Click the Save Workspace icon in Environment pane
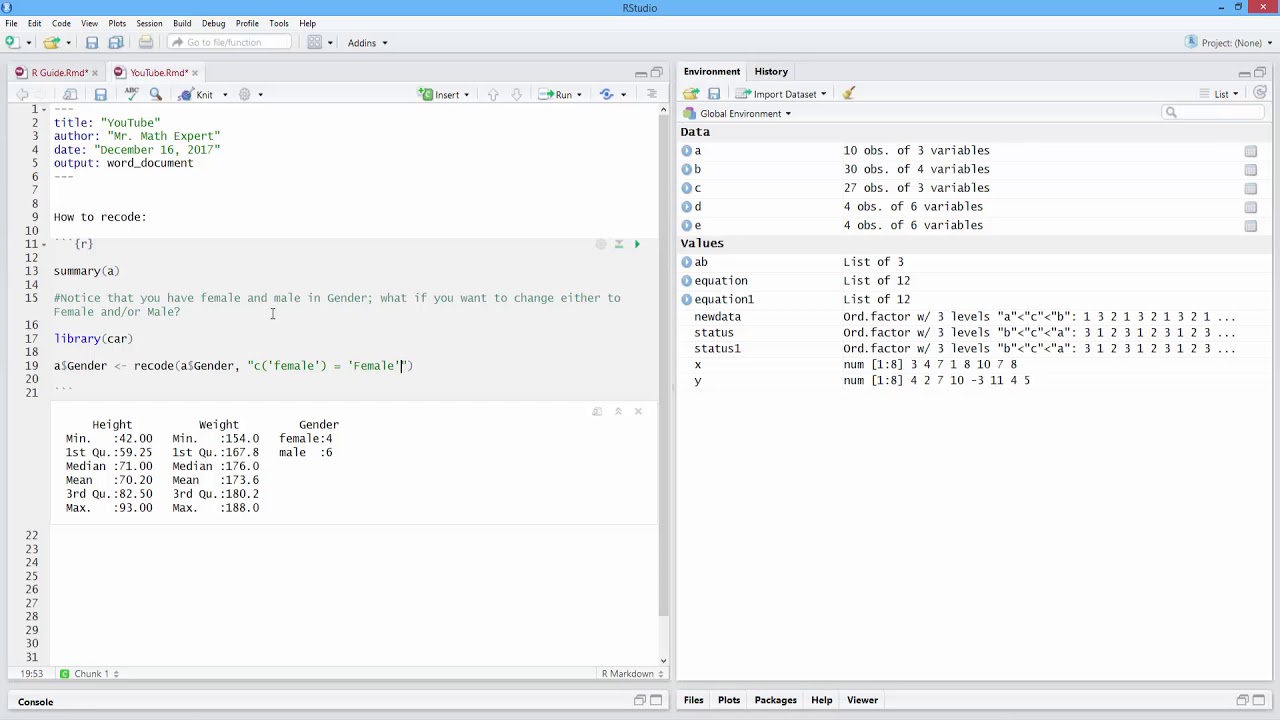Viewport: 1280px width, 720px height. [714, 94]
